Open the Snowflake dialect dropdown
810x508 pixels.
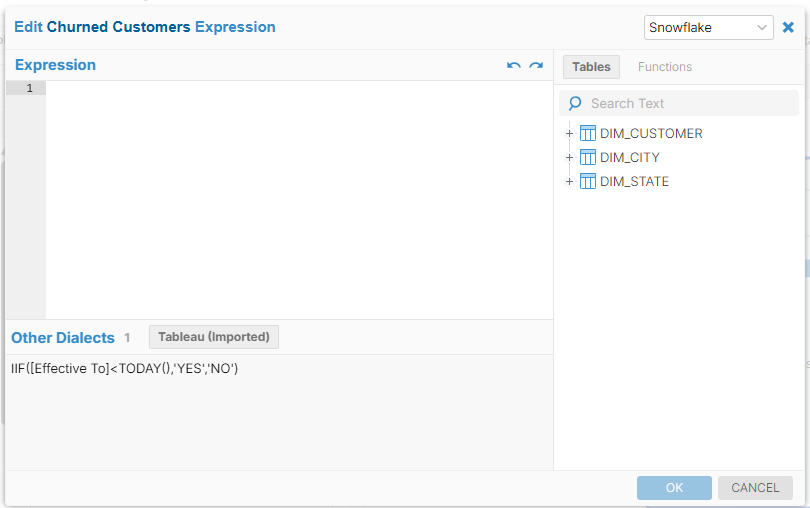click(708, 27)
